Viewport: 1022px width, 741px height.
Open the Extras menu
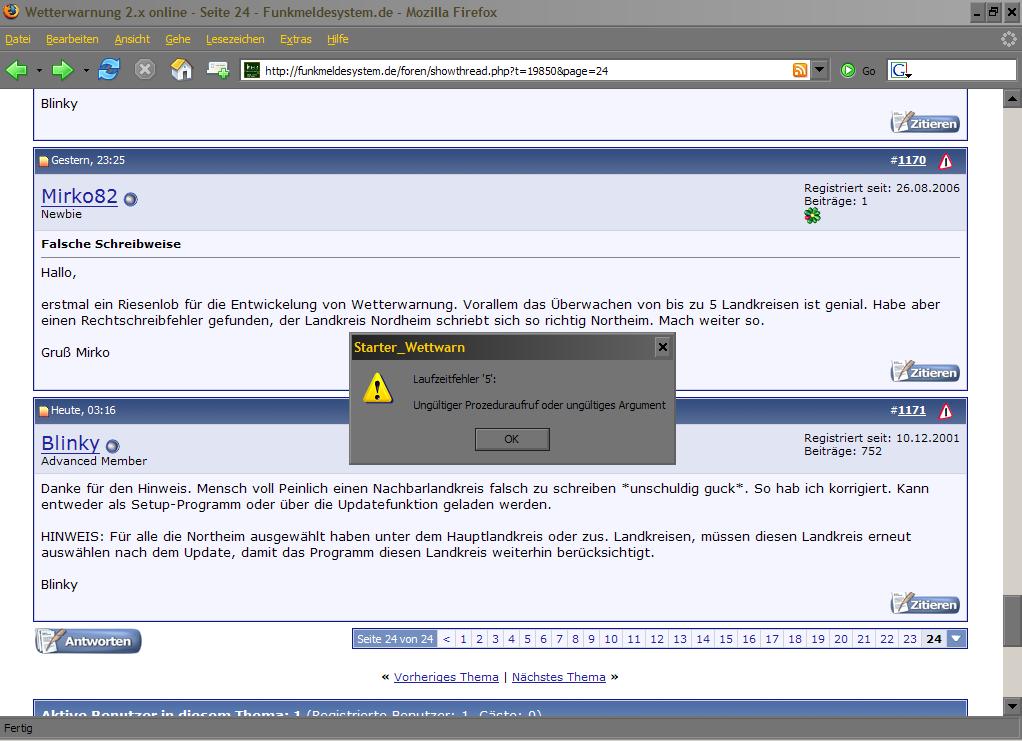(x=295, y=39)
